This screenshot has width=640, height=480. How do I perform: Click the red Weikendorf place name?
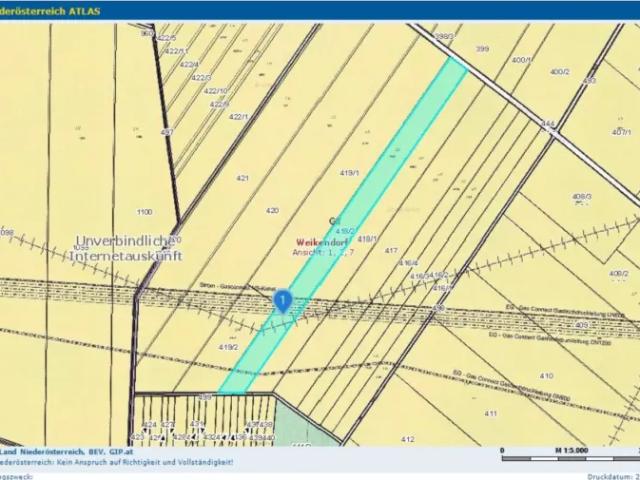click(321, 242)
